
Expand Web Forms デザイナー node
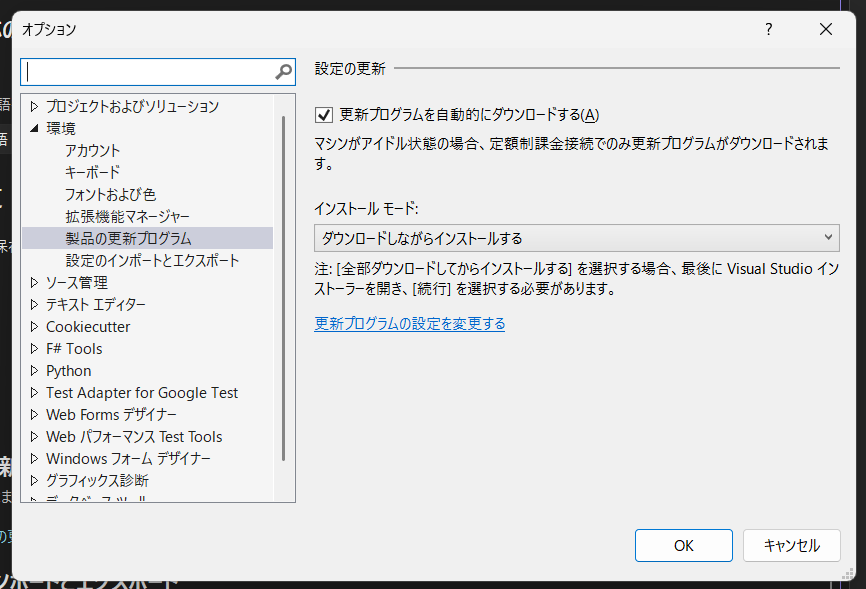coord(34,414)
